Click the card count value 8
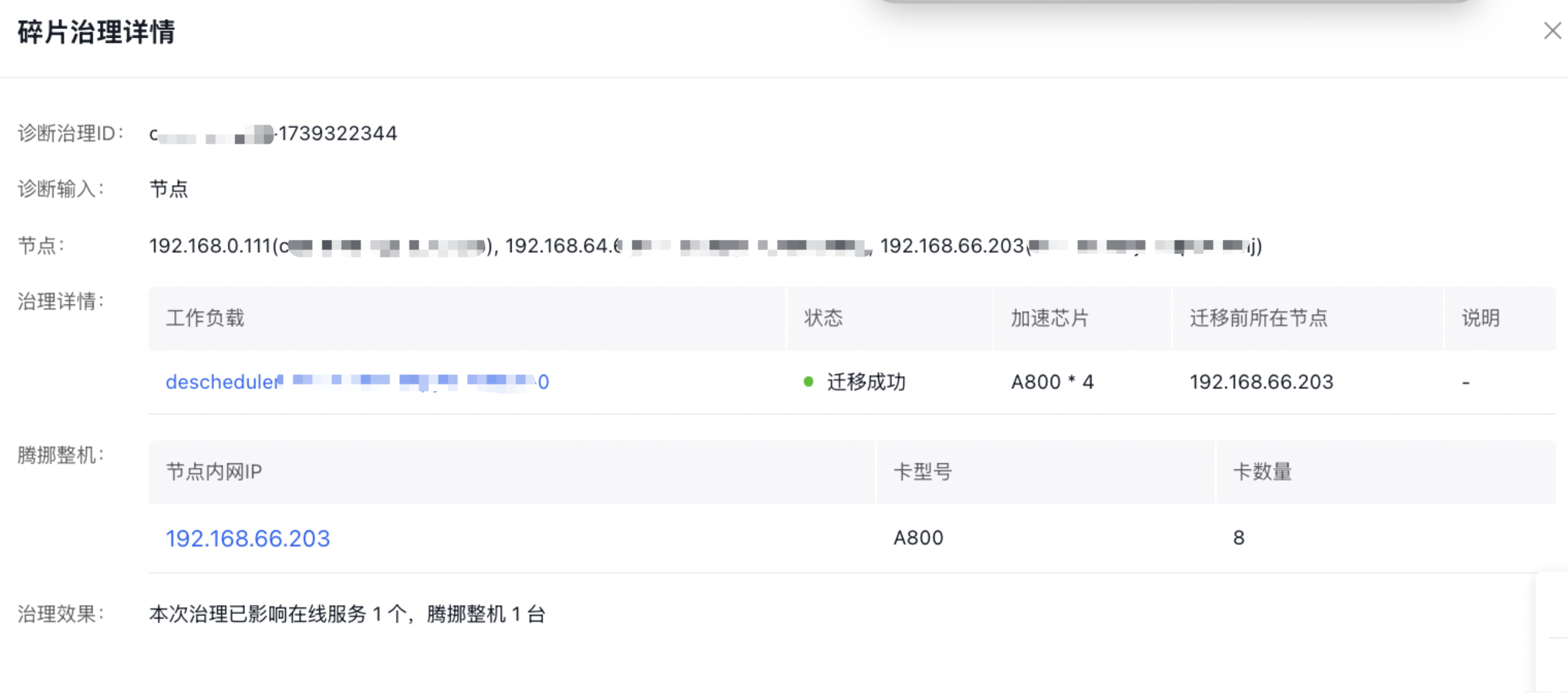The height and width of the screenshot is (694, 1568). (1238, 538)
